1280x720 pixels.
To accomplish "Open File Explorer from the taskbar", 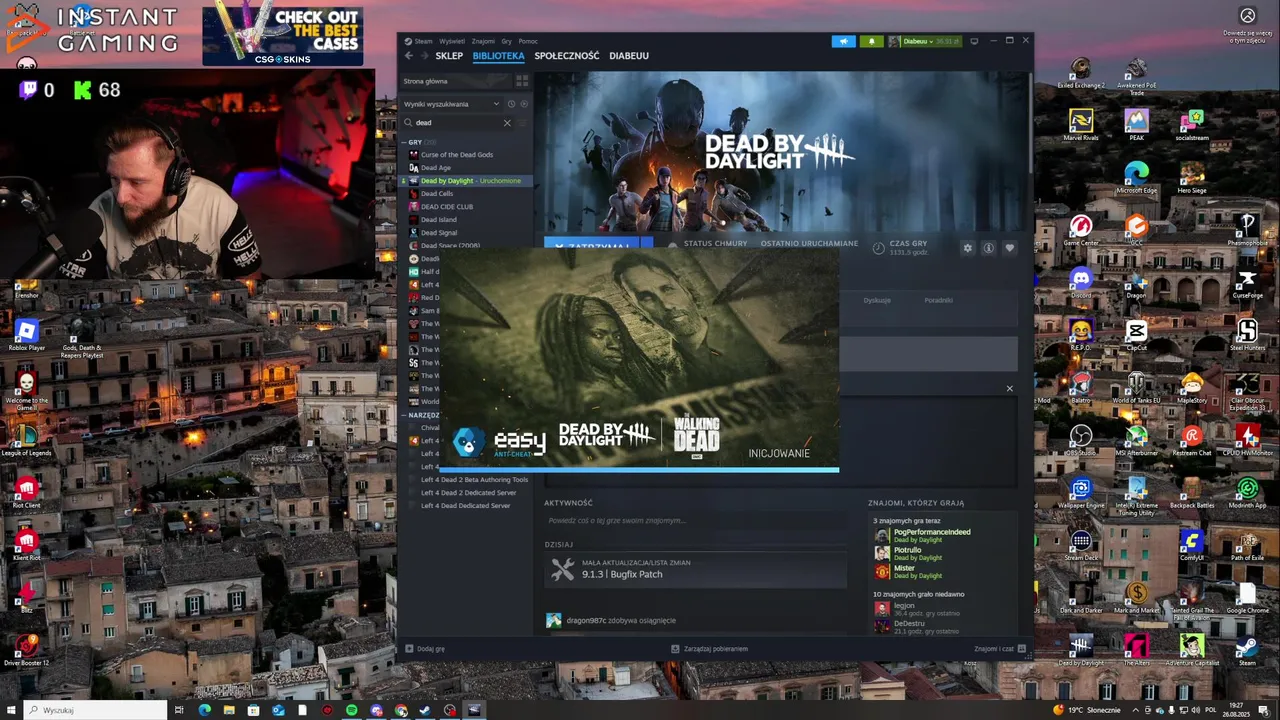I will point(229,710).
